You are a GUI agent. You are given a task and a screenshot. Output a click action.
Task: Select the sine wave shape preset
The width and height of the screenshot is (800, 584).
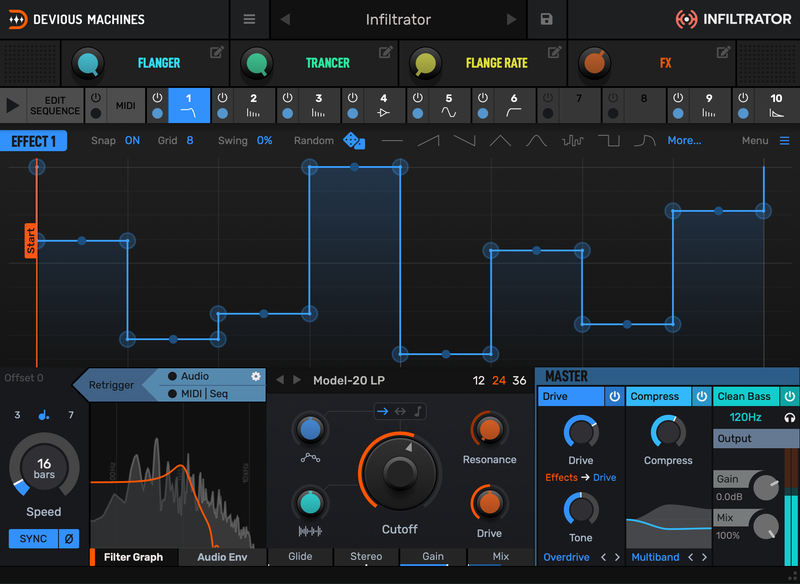[x=537, y=141]
